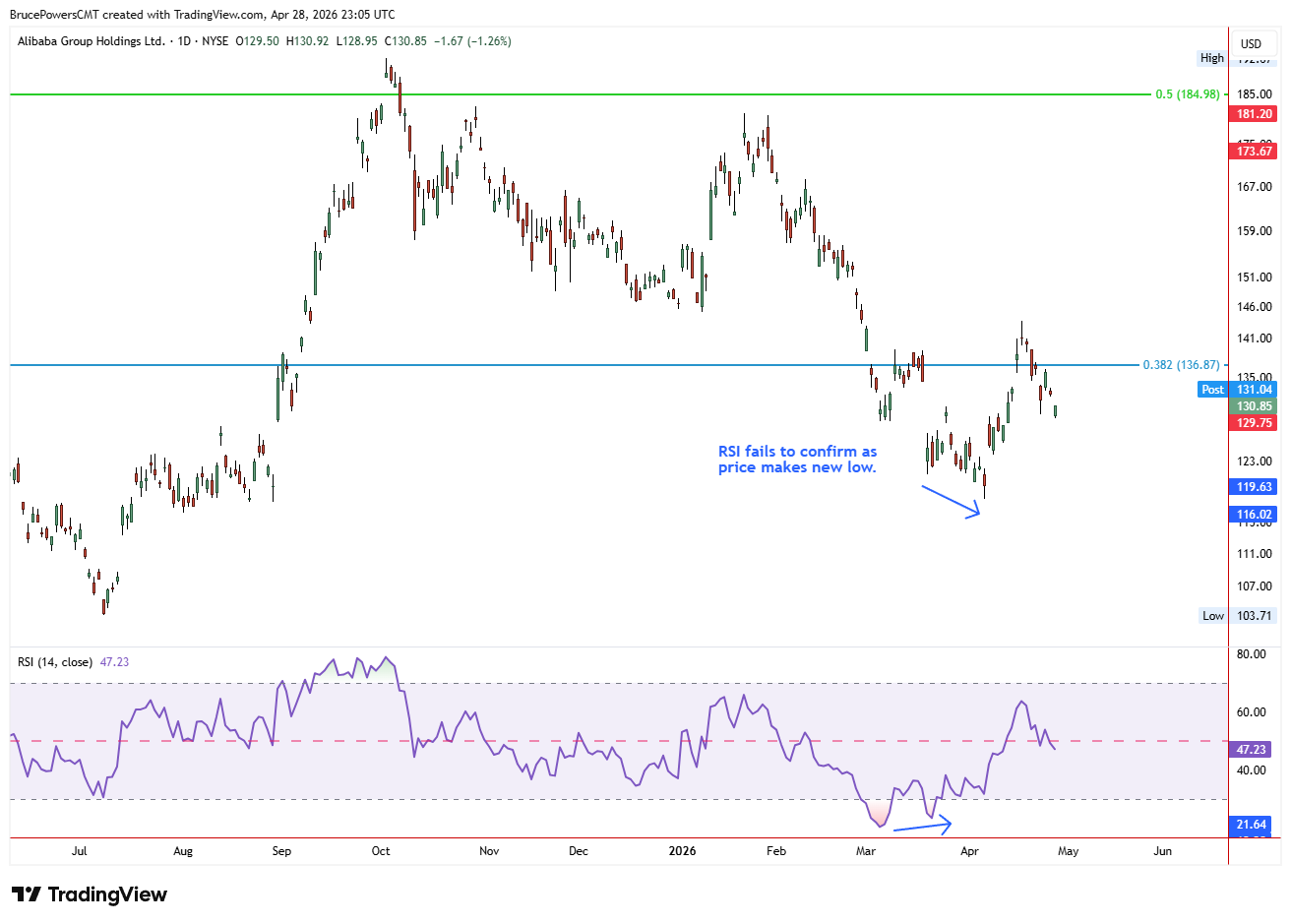Click the 0.5 (184.98) Fibonacci level label
1291x924 pixels.
(1188, 94)
